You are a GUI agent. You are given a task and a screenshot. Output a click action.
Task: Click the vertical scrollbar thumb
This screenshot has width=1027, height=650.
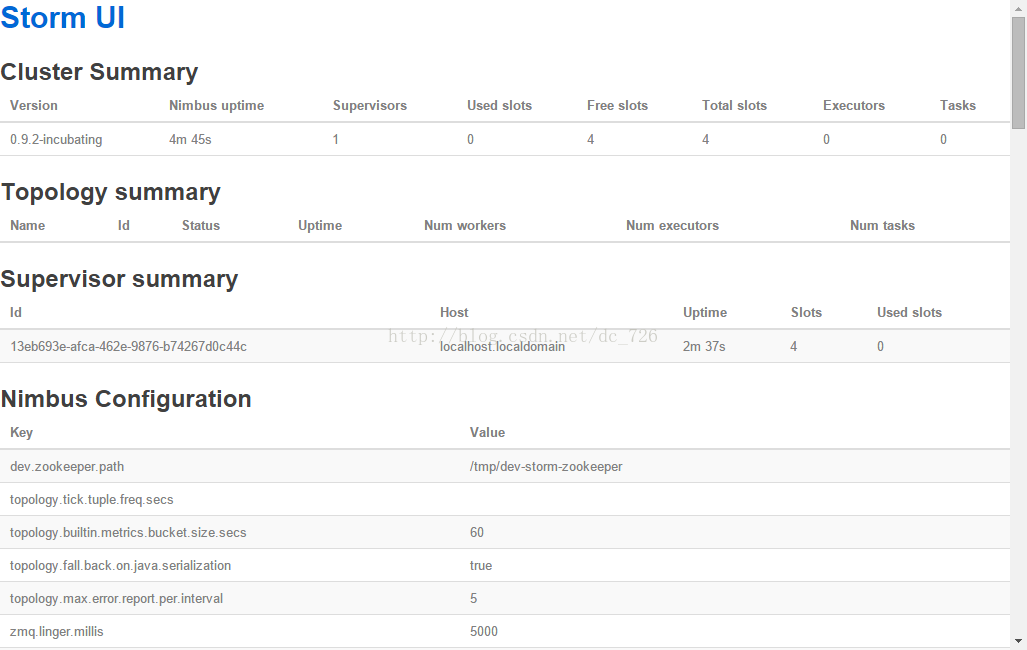click(1018, 73)
